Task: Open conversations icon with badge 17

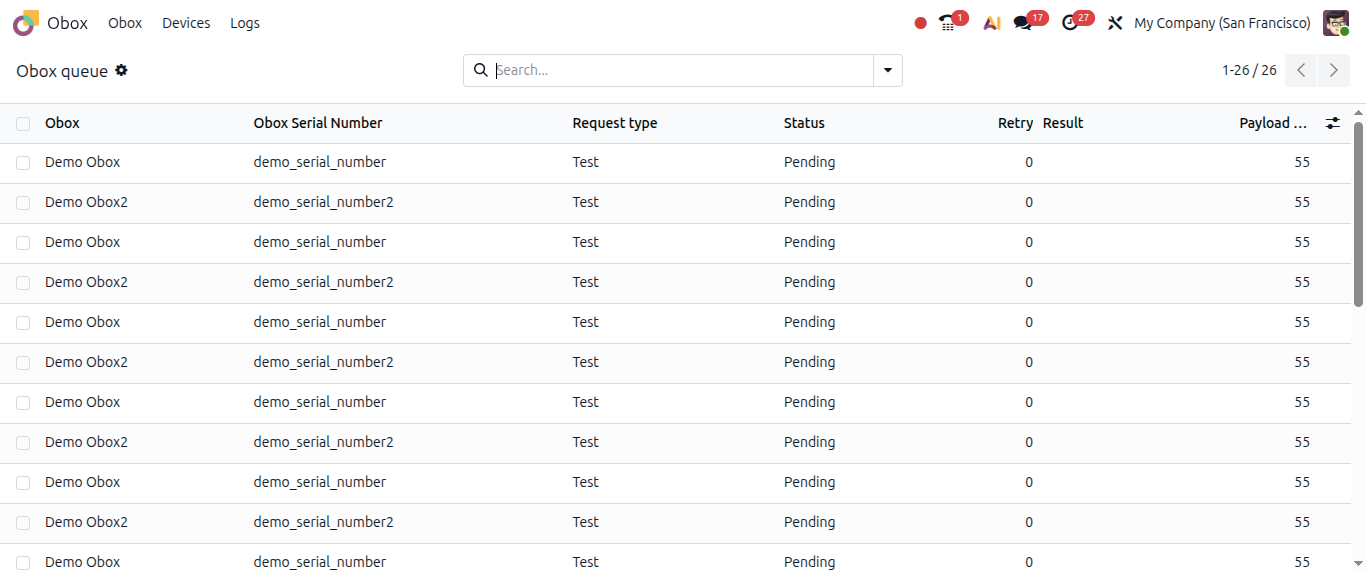Action: [1023, 23]
